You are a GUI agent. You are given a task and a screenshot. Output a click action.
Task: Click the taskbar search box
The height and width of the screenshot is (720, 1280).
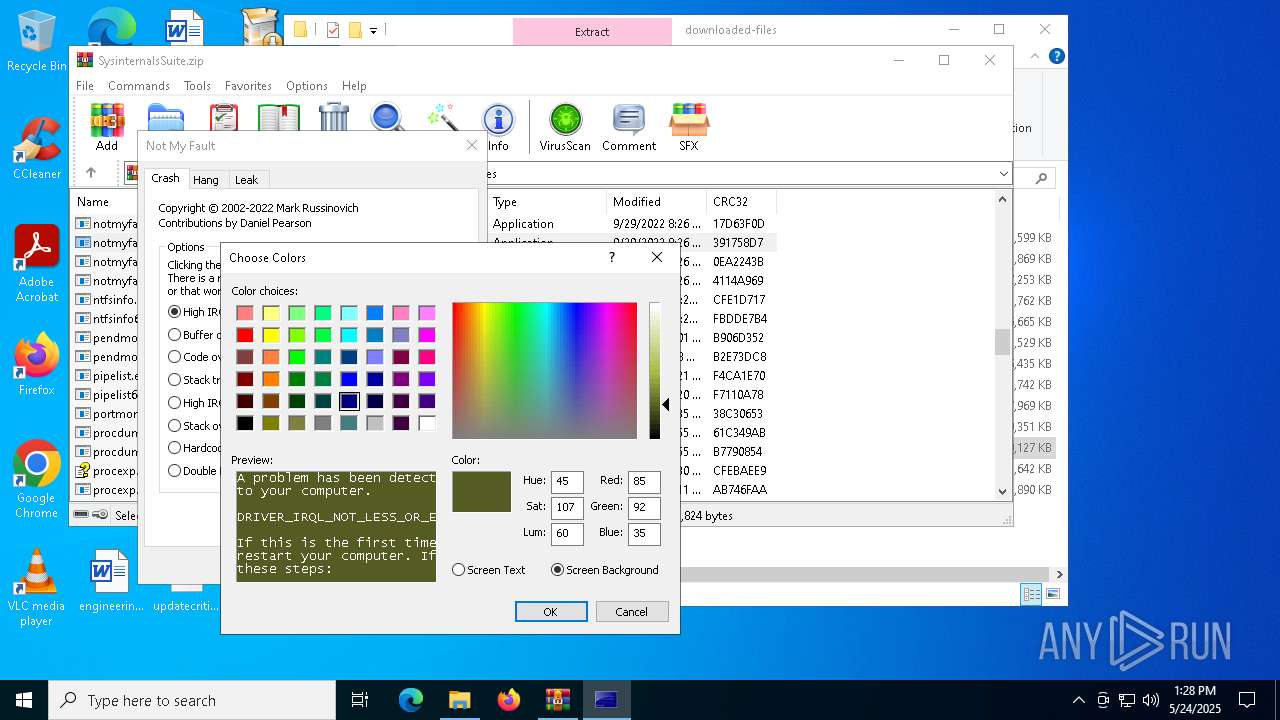point(192,700)
